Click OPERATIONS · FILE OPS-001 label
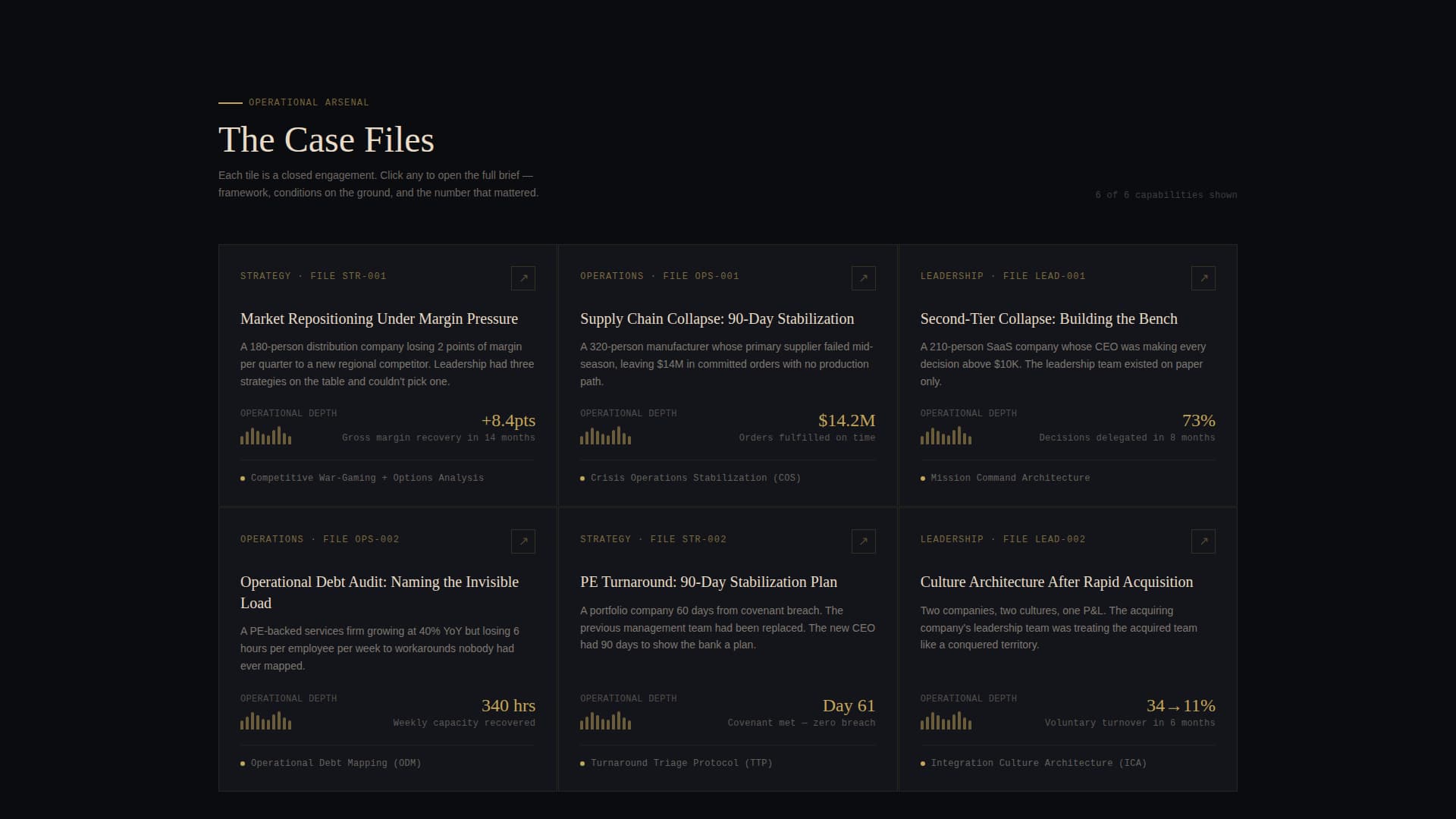 (x=660, y=276)
